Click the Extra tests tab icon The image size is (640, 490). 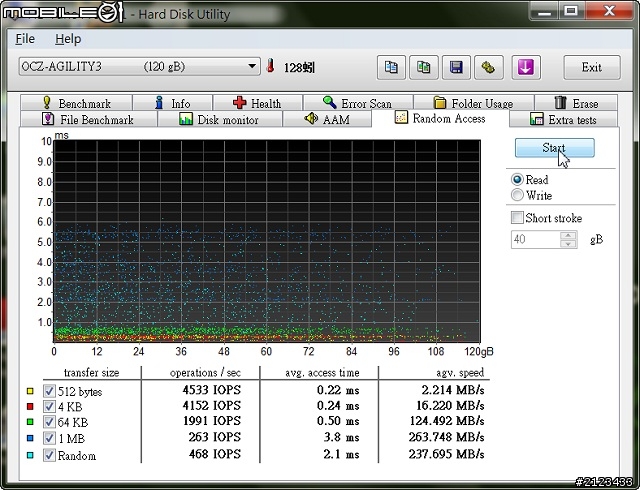536,119
